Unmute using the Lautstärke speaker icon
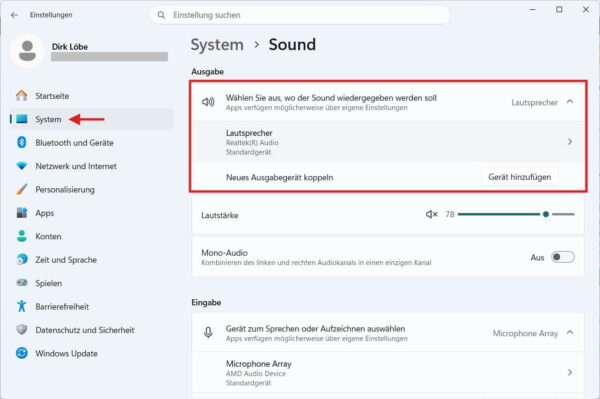This screenshot has width=600, height=399. (x=432, y=214)
